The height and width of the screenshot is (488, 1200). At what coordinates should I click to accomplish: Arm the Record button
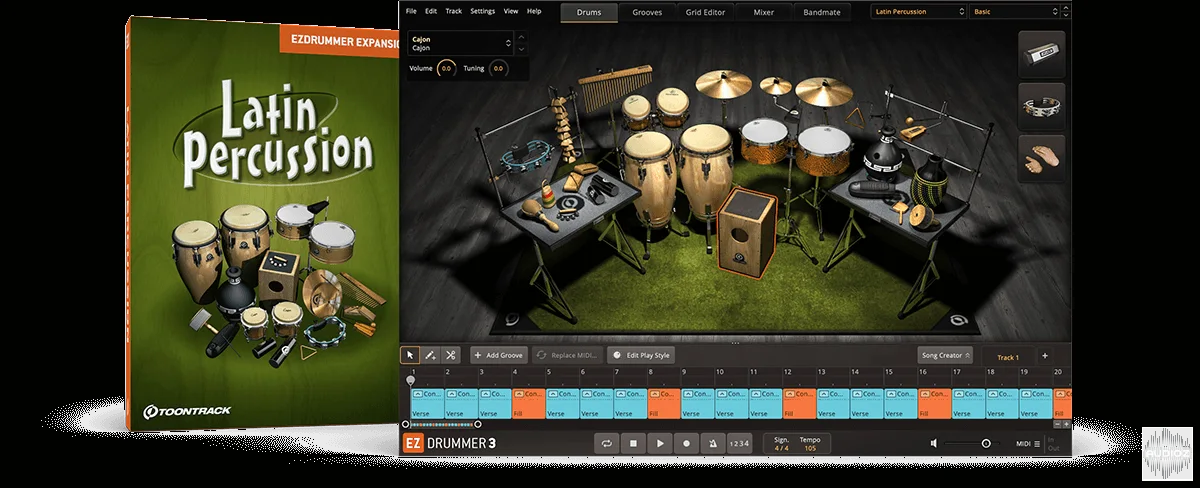tap(686, 443)
